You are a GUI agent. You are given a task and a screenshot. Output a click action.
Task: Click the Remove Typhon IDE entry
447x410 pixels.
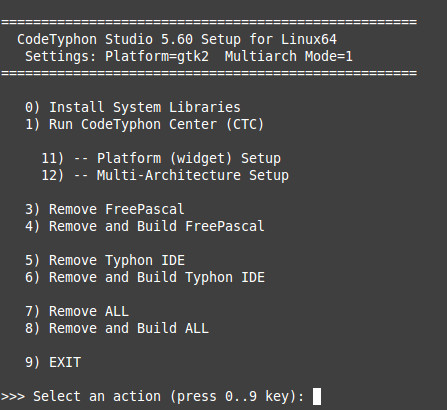(x=105, y=260)
